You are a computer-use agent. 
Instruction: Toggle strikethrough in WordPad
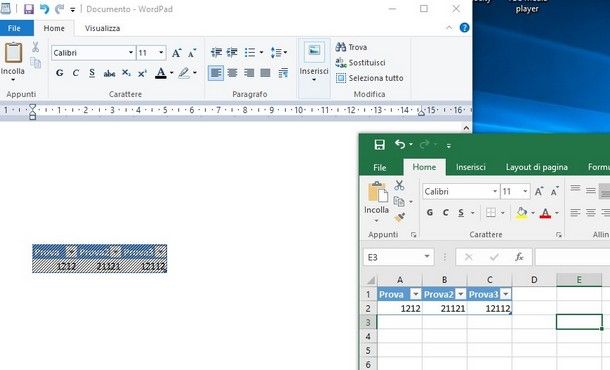(109, 73)
